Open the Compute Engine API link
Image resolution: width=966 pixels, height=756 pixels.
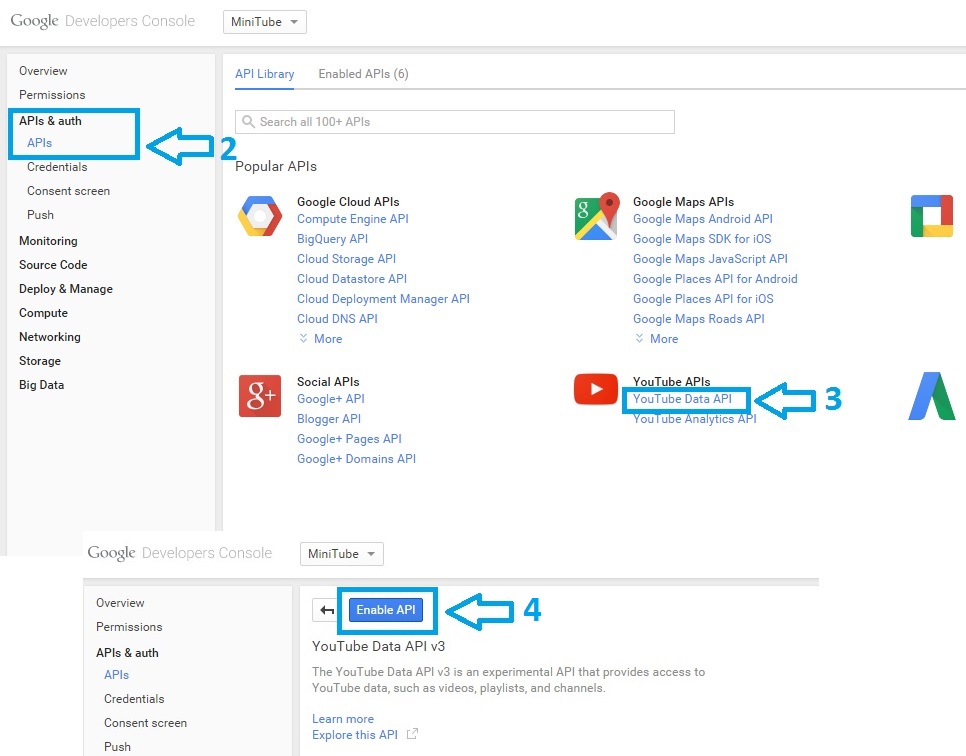coord(352,219)
